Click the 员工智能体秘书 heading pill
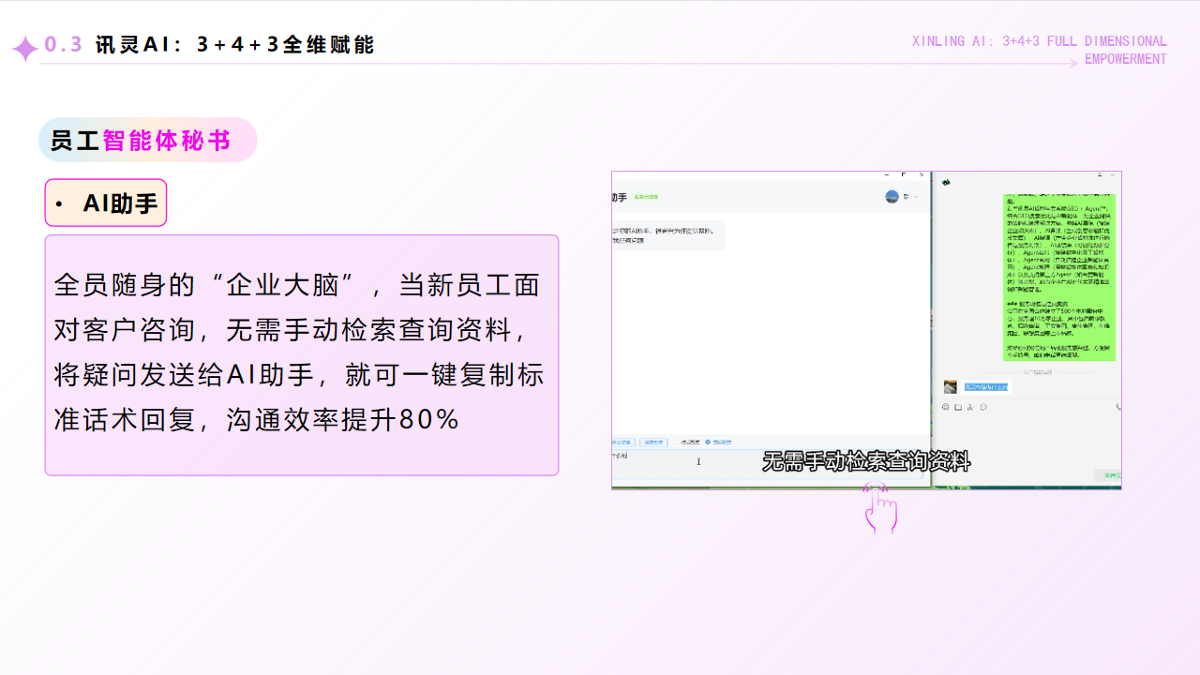This screenshot has height=675, width=1200. click(147, 140)
